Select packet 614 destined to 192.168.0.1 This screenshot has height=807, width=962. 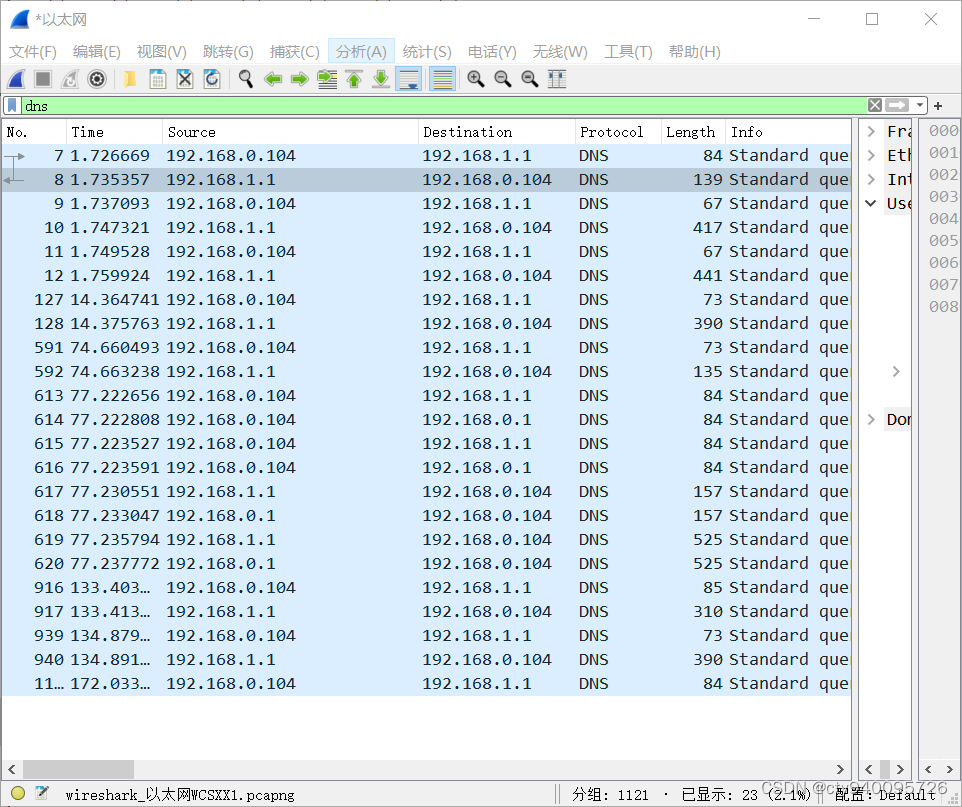pyautogui.click(x=426, y=420)
